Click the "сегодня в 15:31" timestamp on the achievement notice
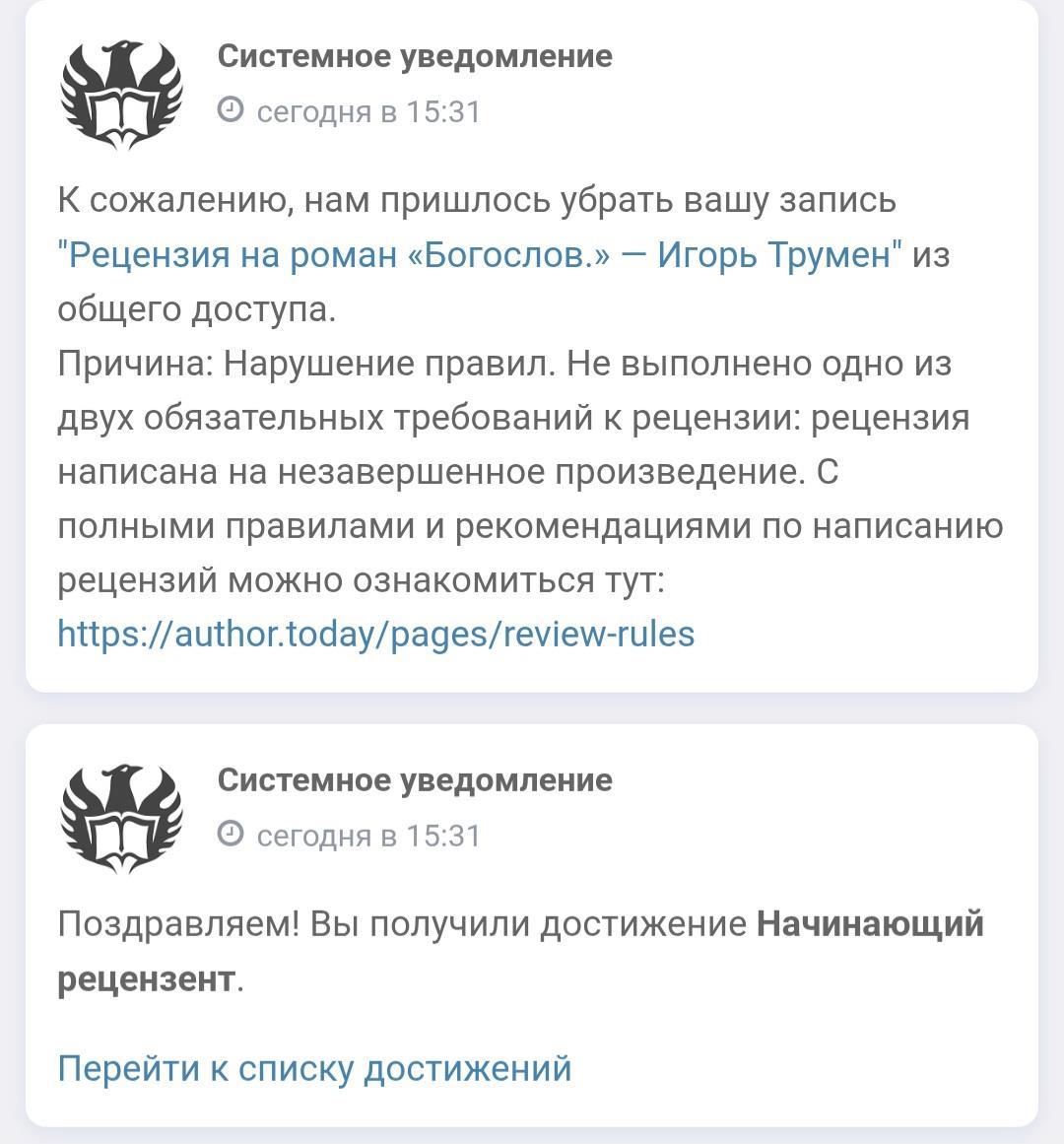This screenshot has height=1144, width=1064. point(368,836)
